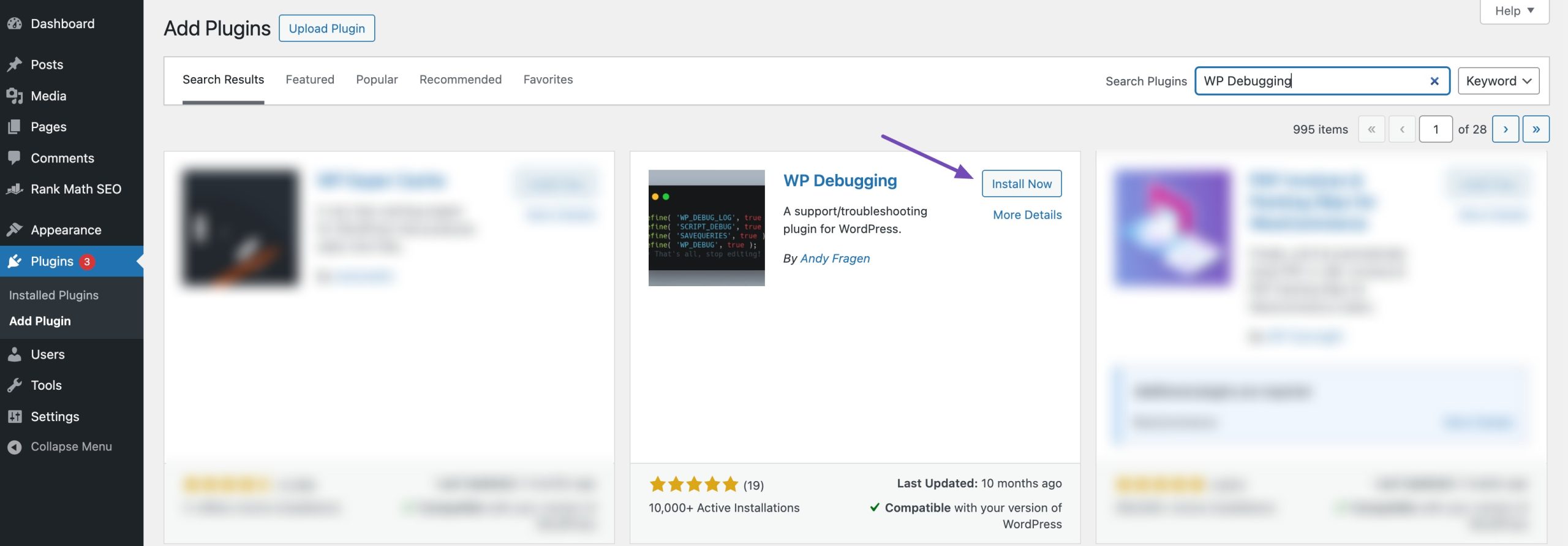Click the WP Debugging plugin thumbnail
1568x546 pixels.
[x=706, y=228]
